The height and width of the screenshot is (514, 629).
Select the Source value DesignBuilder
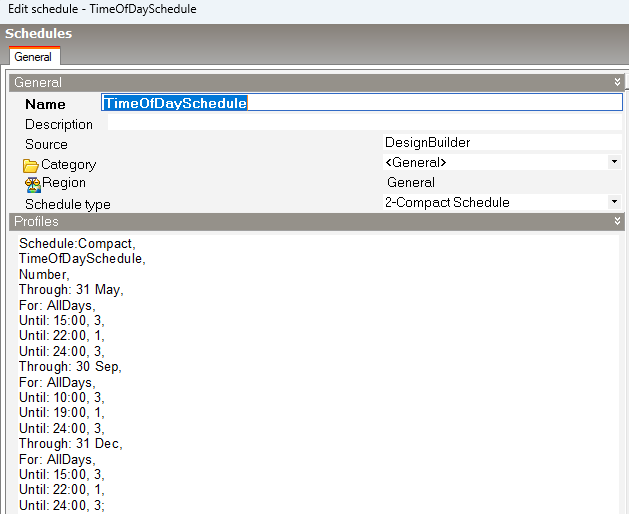427,143
